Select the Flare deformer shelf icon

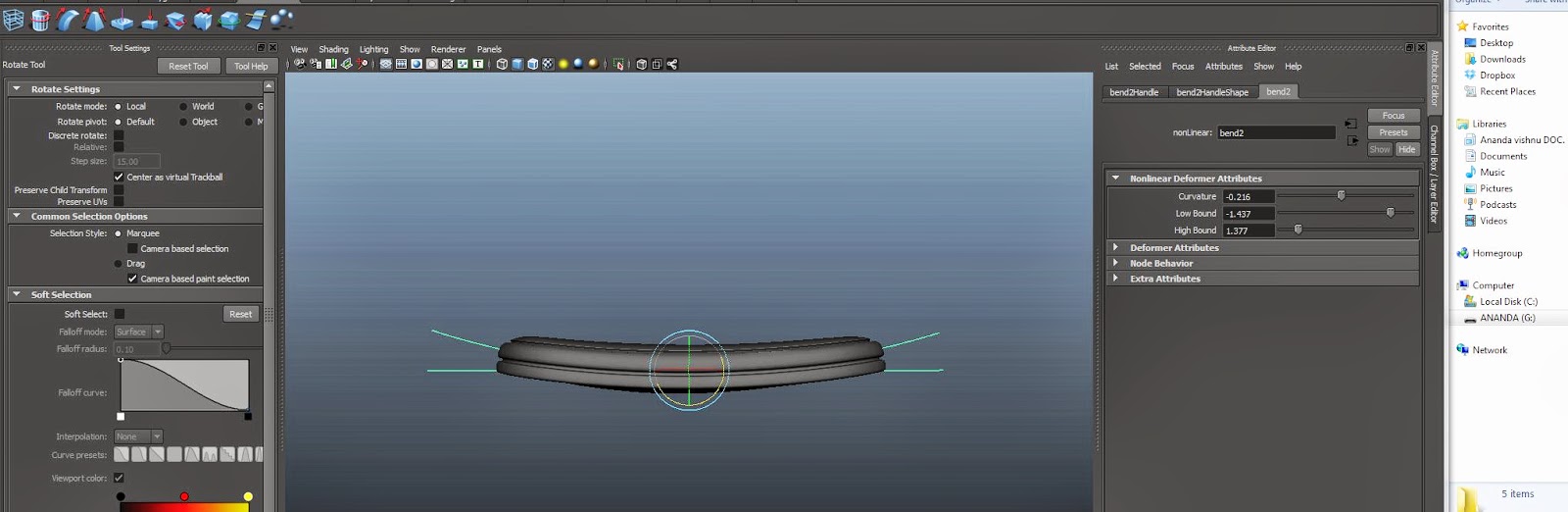[x=94, y=19]
